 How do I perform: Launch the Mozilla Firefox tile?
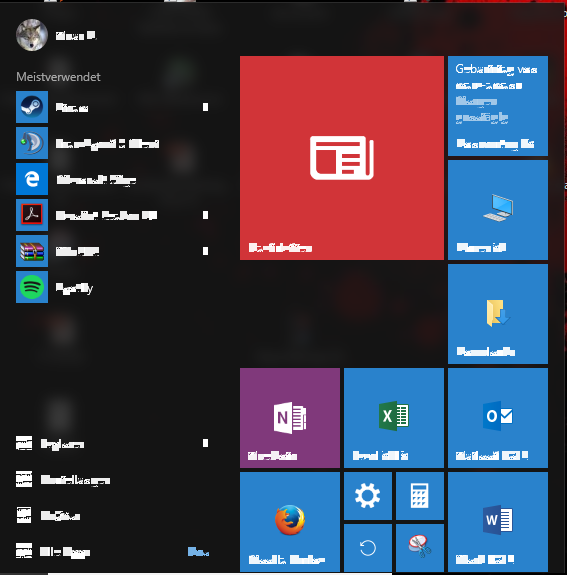pos(290,522)
